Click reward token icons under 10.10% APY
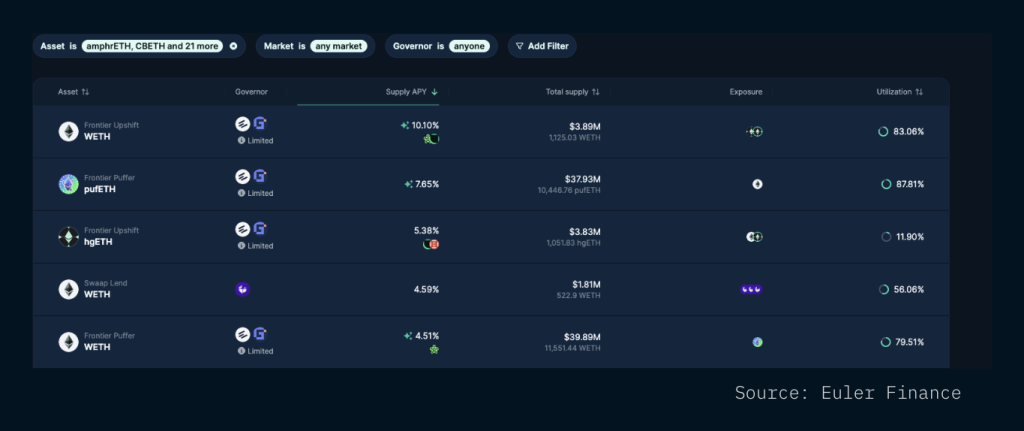1024x431 pixels. pyautogui.click(x=431, y=138)
